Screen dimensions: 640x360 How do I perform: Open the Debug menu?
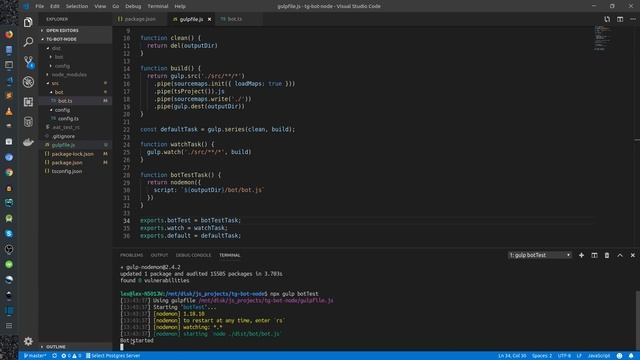click(133, 6)
